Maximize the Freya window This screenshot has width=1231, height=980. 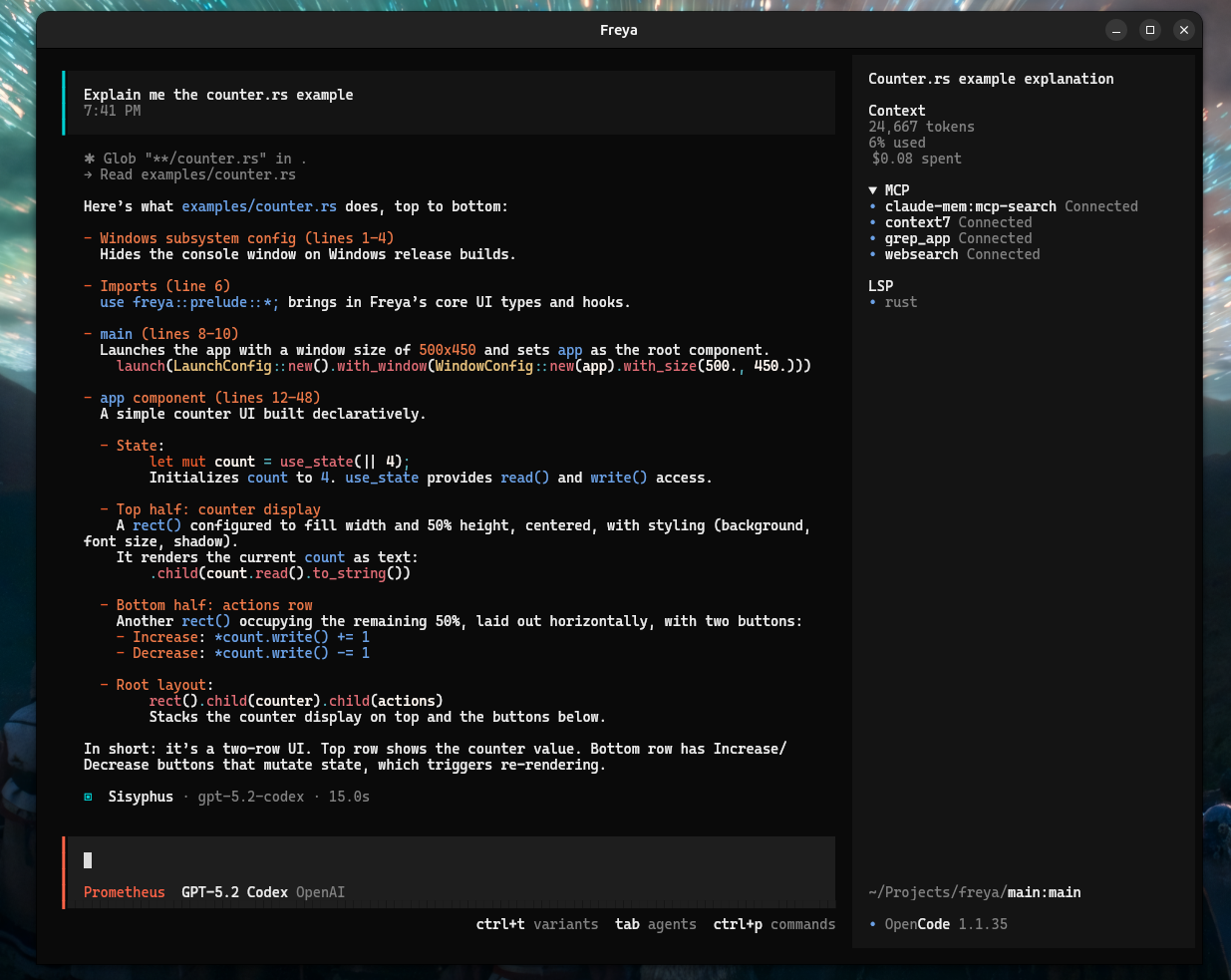click(1150, 30)
